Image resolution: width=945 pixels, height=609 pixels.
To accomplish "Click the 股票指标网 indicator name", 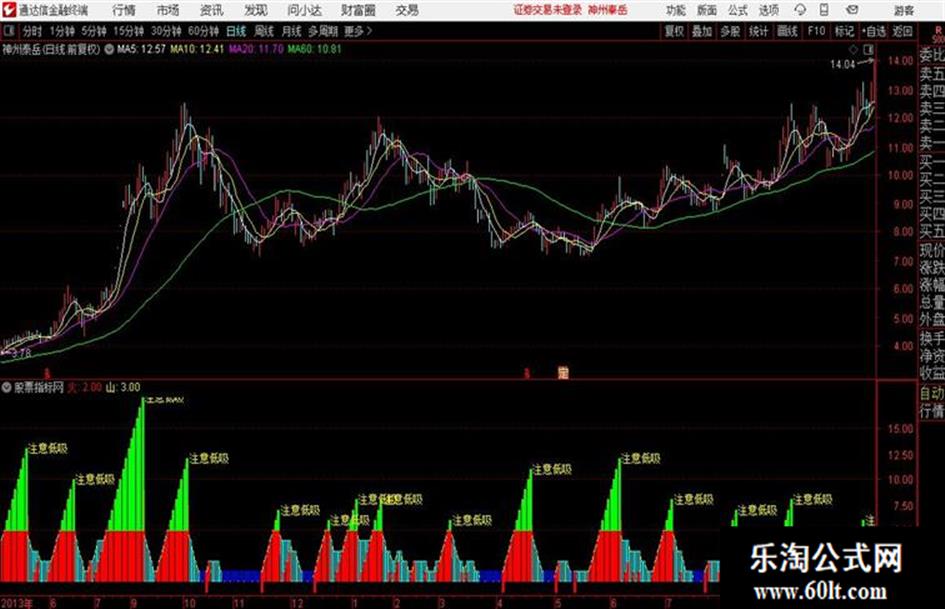I will click(39, 387).
